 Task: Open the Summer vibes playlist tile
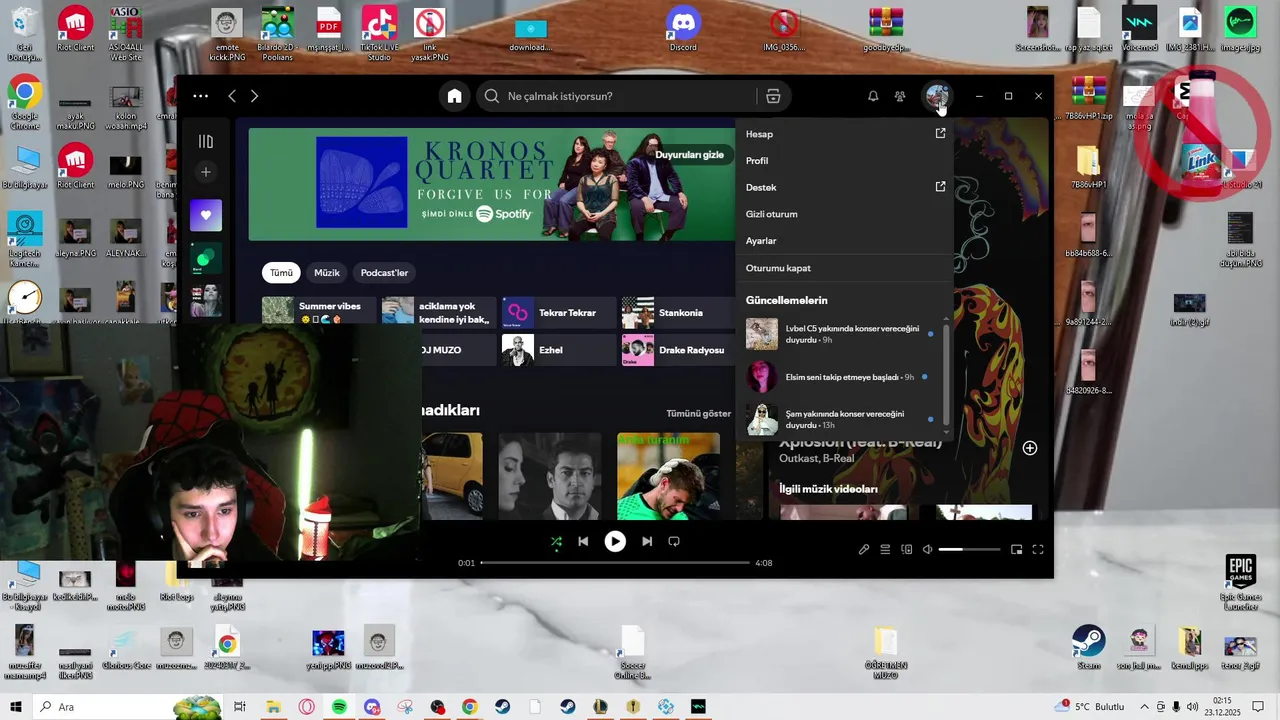click(x=319, y=312)
